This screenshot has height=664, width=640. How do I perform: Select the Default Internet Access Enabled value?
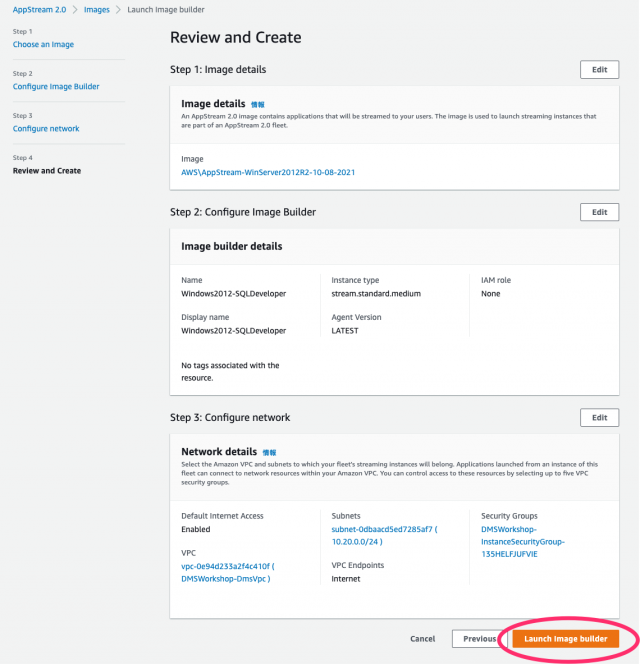196,529
